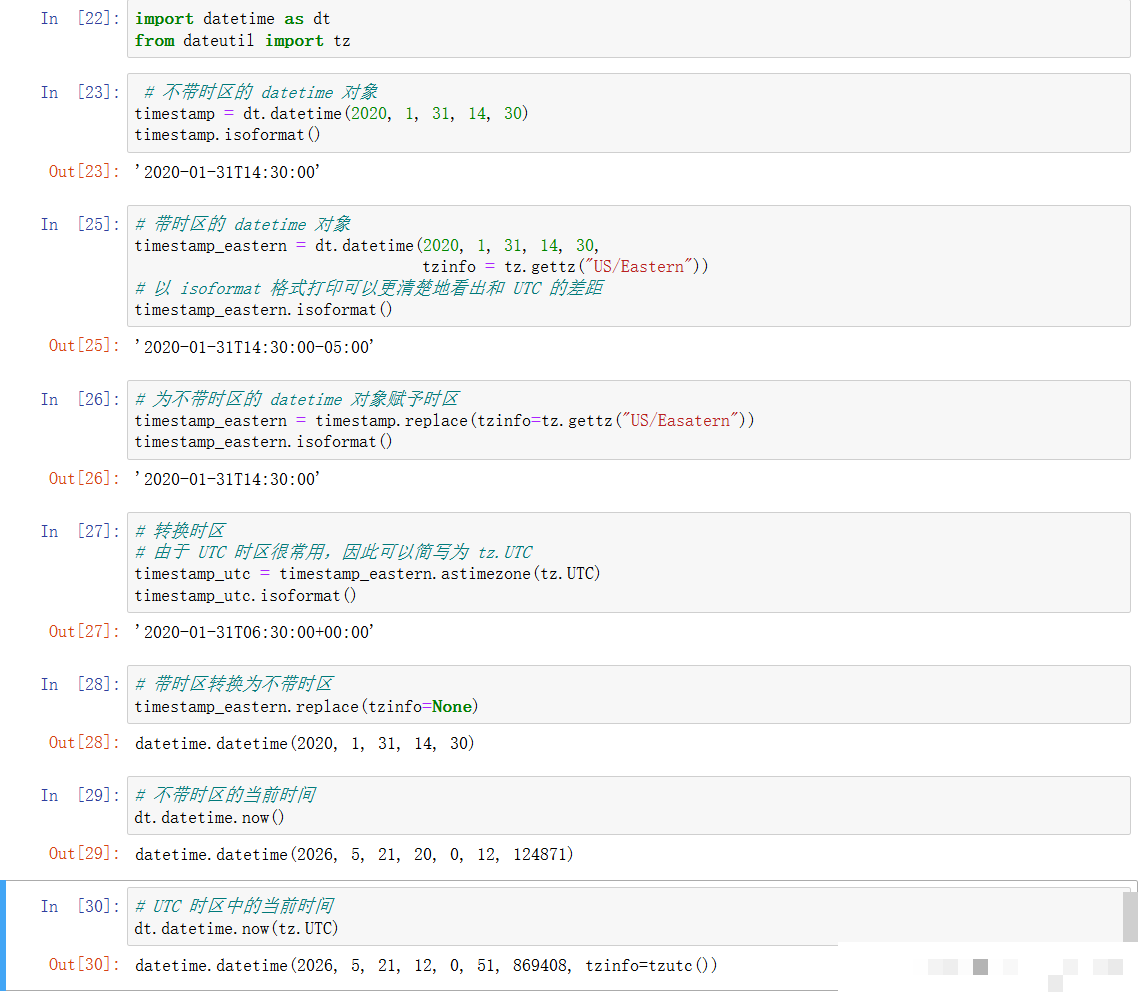Viewport: 1138px width, 992px height.
Task: Click the In [30] prompt label
Action: click(x=80, y=907)
